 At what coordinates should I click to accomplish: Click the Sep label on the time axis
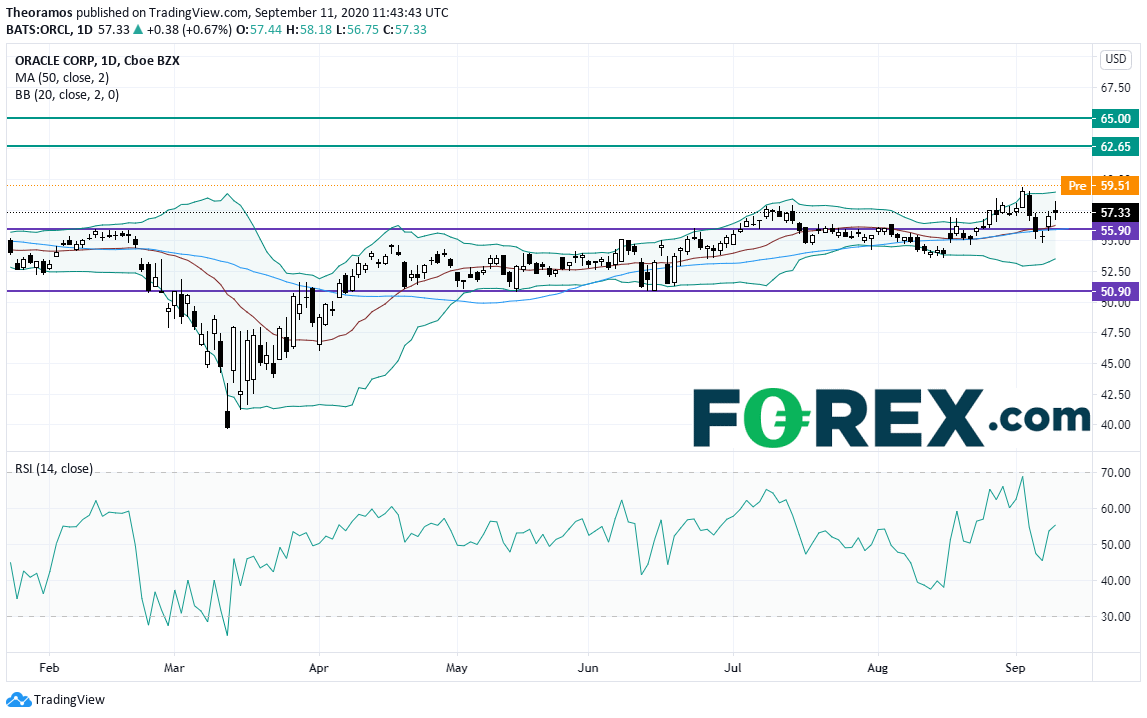pyautogui.click(x=1015, y=668)
